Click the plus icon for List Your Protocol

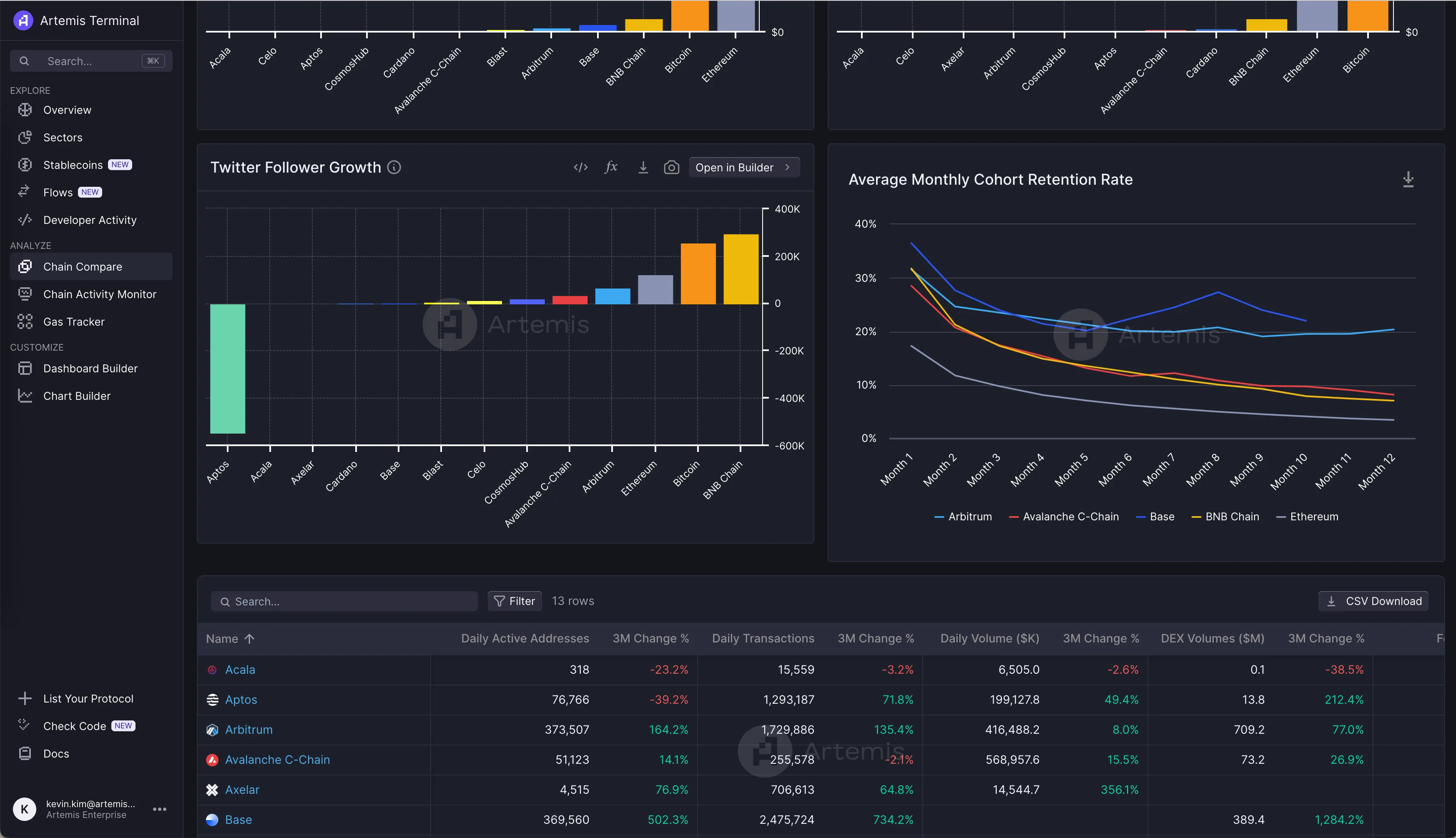[x=25, y=699]
